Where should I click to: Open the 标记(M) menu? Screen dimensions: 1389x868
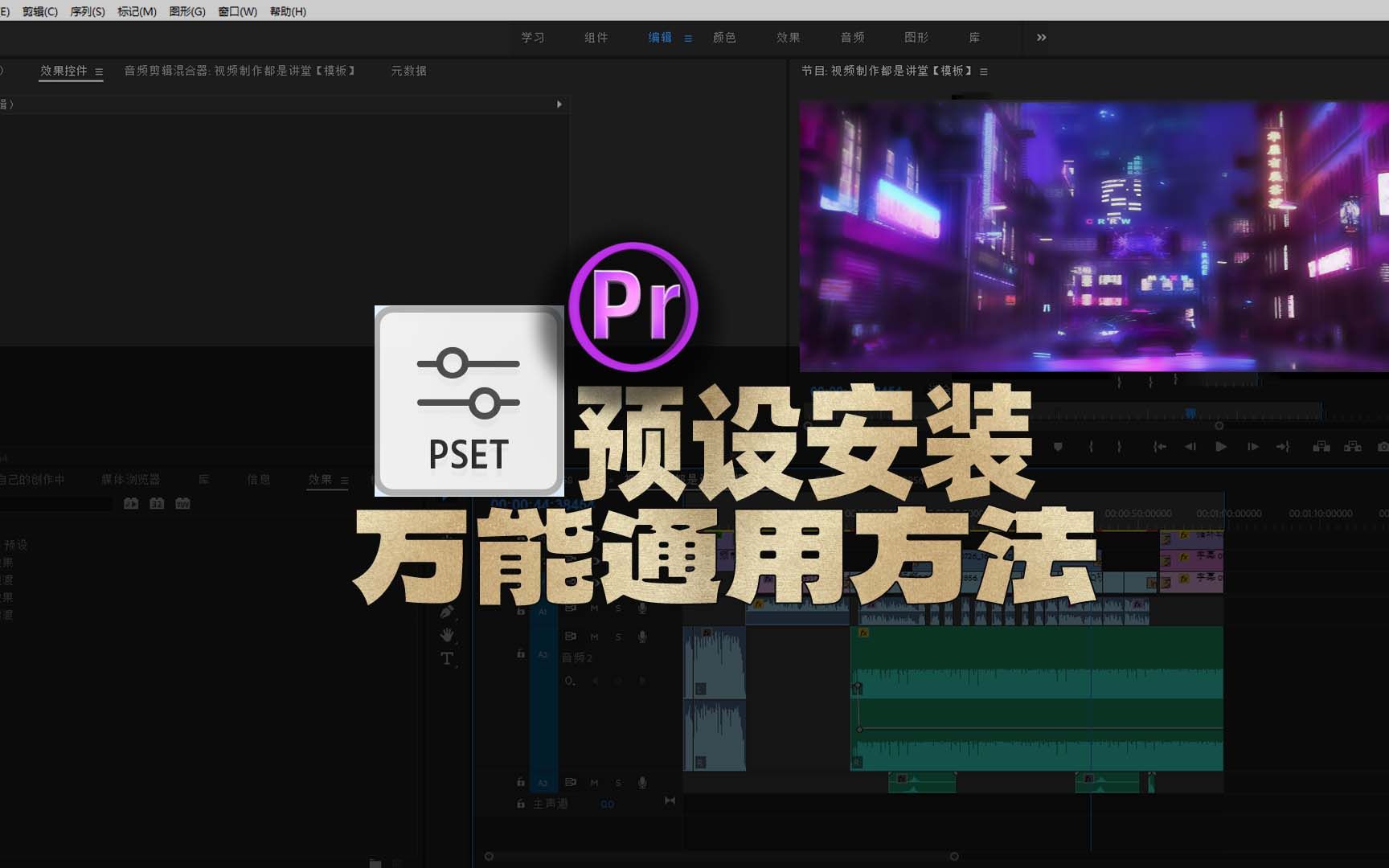(137, 11)
